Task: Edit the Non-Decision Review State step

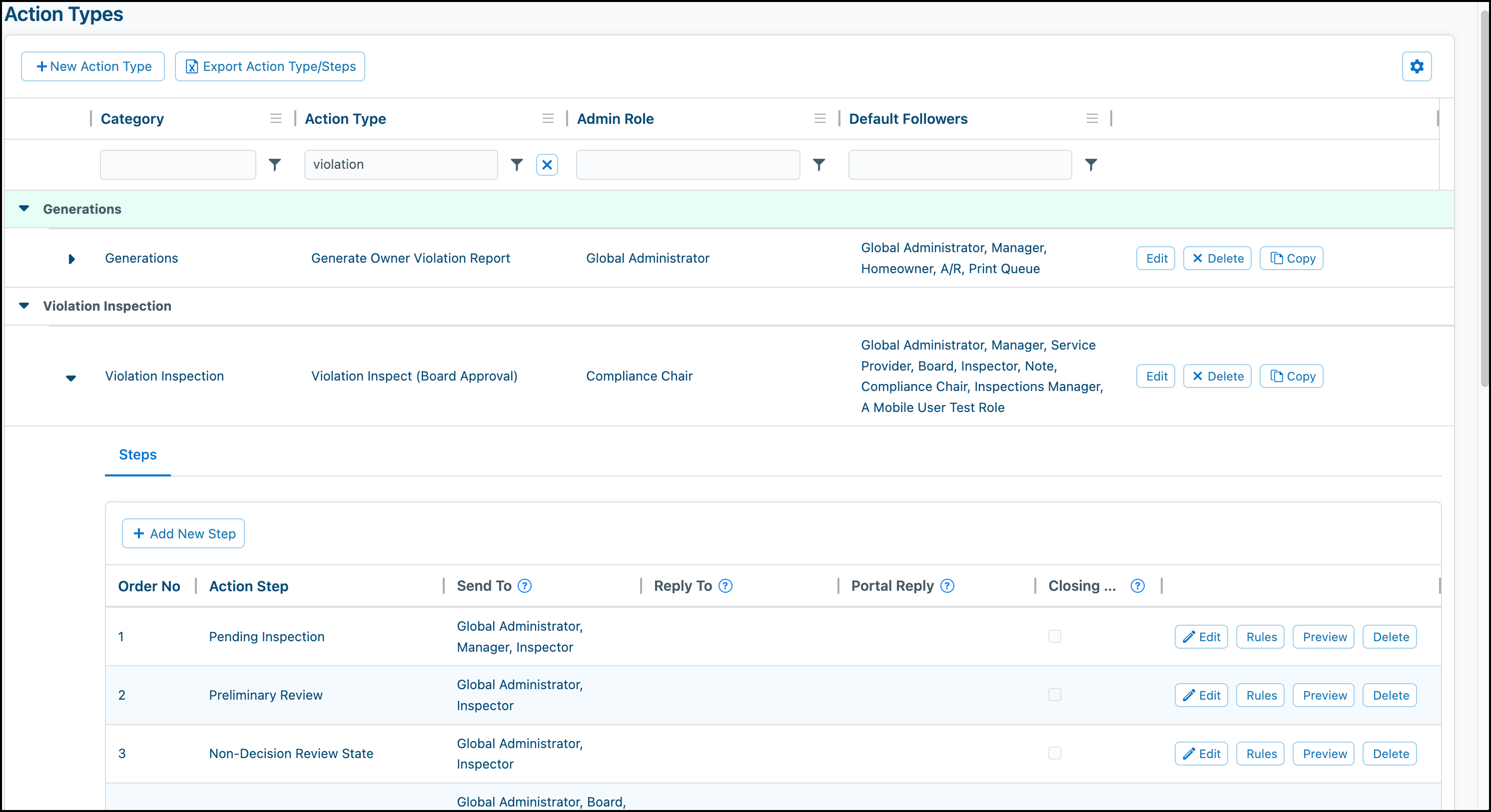Action: coord(1202,754)
